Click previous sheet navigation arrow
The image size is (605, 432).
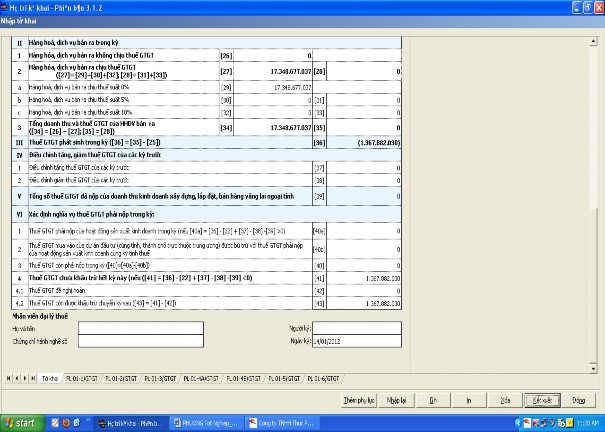tap(16, 377)
